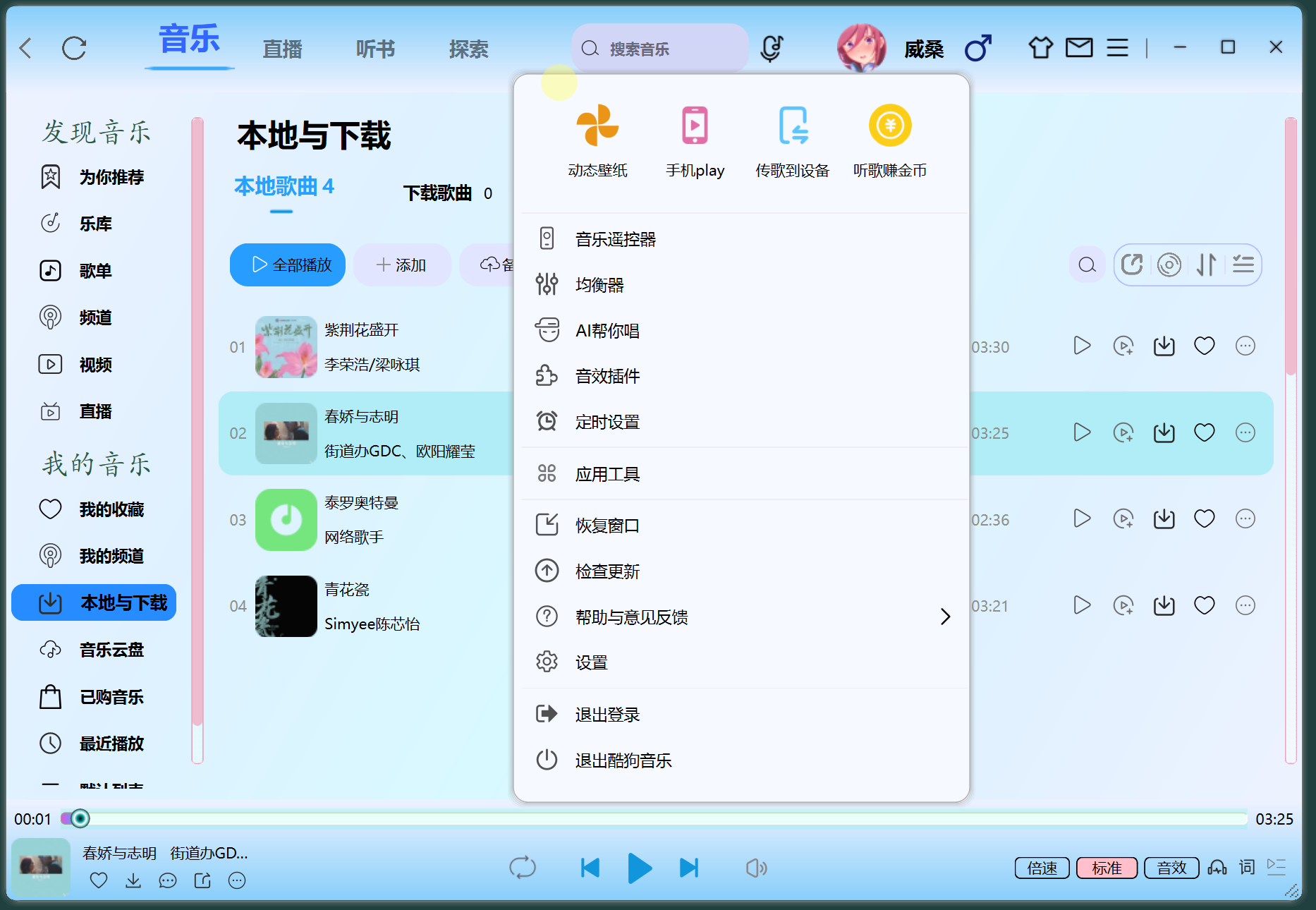Click the sort arrows icon in list toolbar
Image resolution: width=1316 pixels, height=910 pixels.
(x=1206, y=265)
